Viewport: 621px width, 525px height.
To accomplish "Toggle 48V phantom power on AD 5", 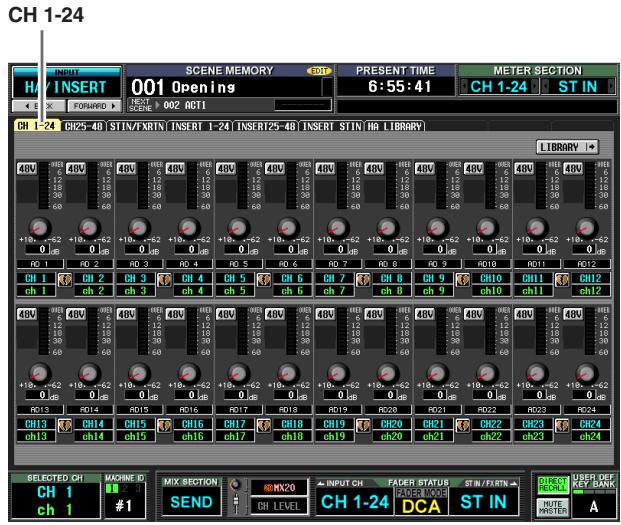I will pyautogui.click(x=226, y=169).
